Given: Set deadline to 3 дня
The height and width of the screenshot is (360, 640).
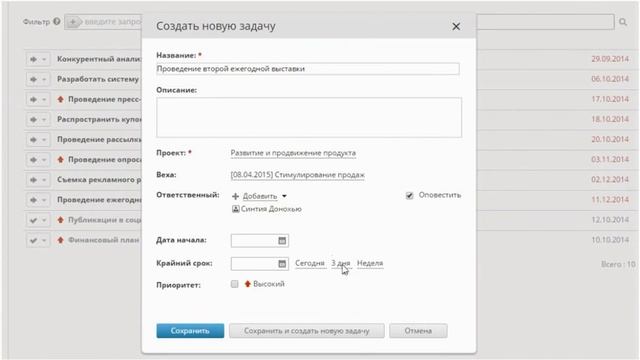Looking at the screenshot, I should (x=340, y=263).
